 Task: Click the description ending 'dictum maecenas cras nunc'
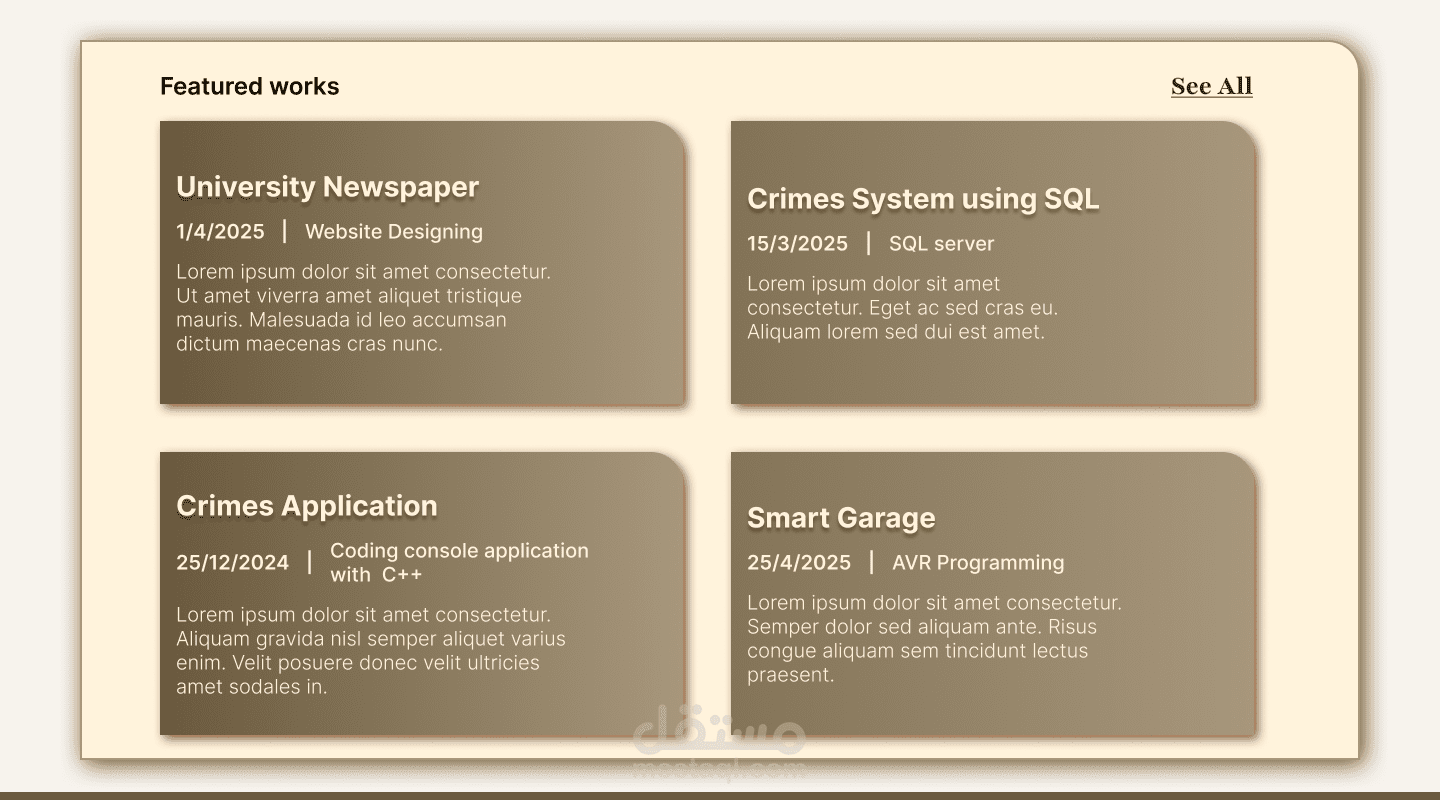pos(364,308)
